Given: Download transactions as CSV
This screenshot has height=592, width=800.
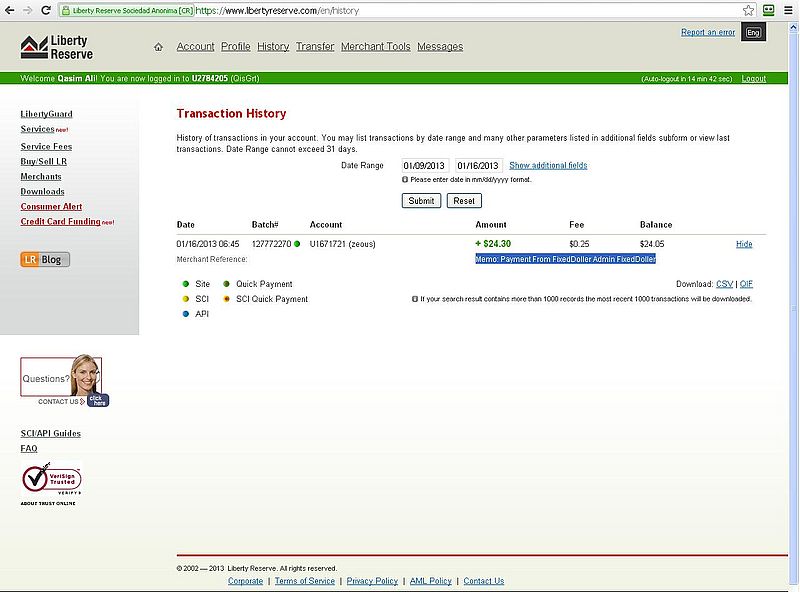Looking at the screenshot, I should tap(724, 284).
